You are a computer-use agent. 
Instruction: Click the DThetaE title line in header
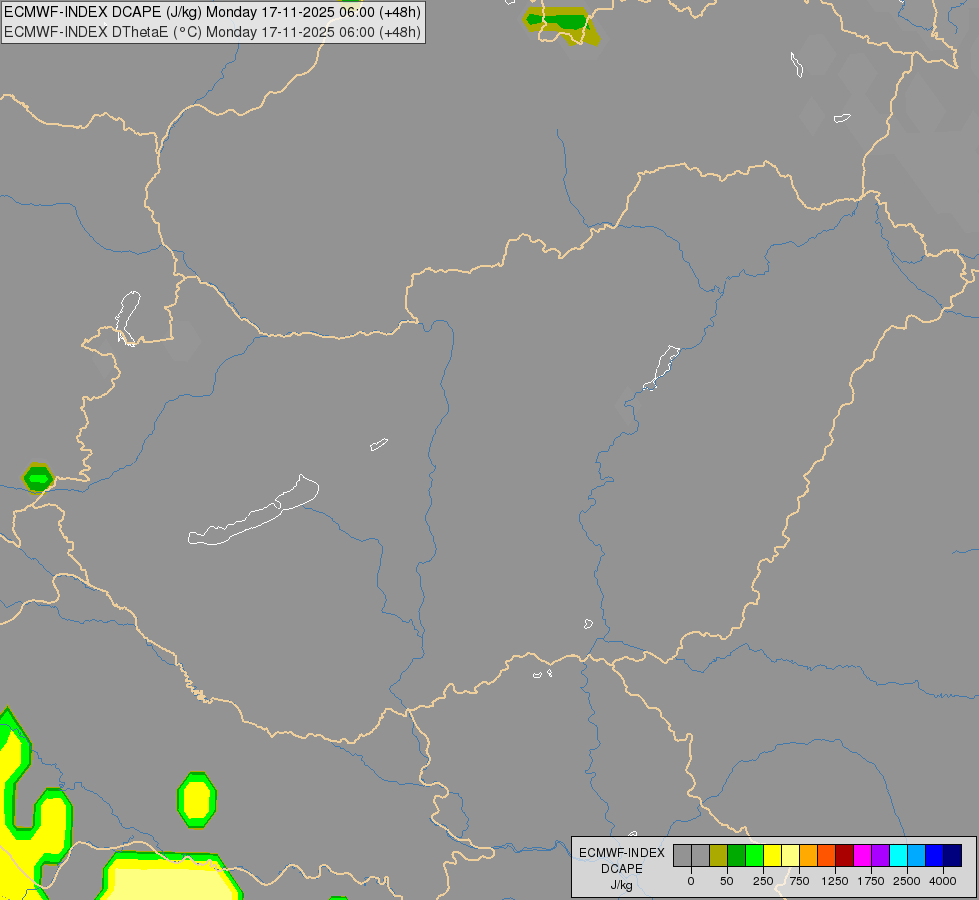pos(212,32)
